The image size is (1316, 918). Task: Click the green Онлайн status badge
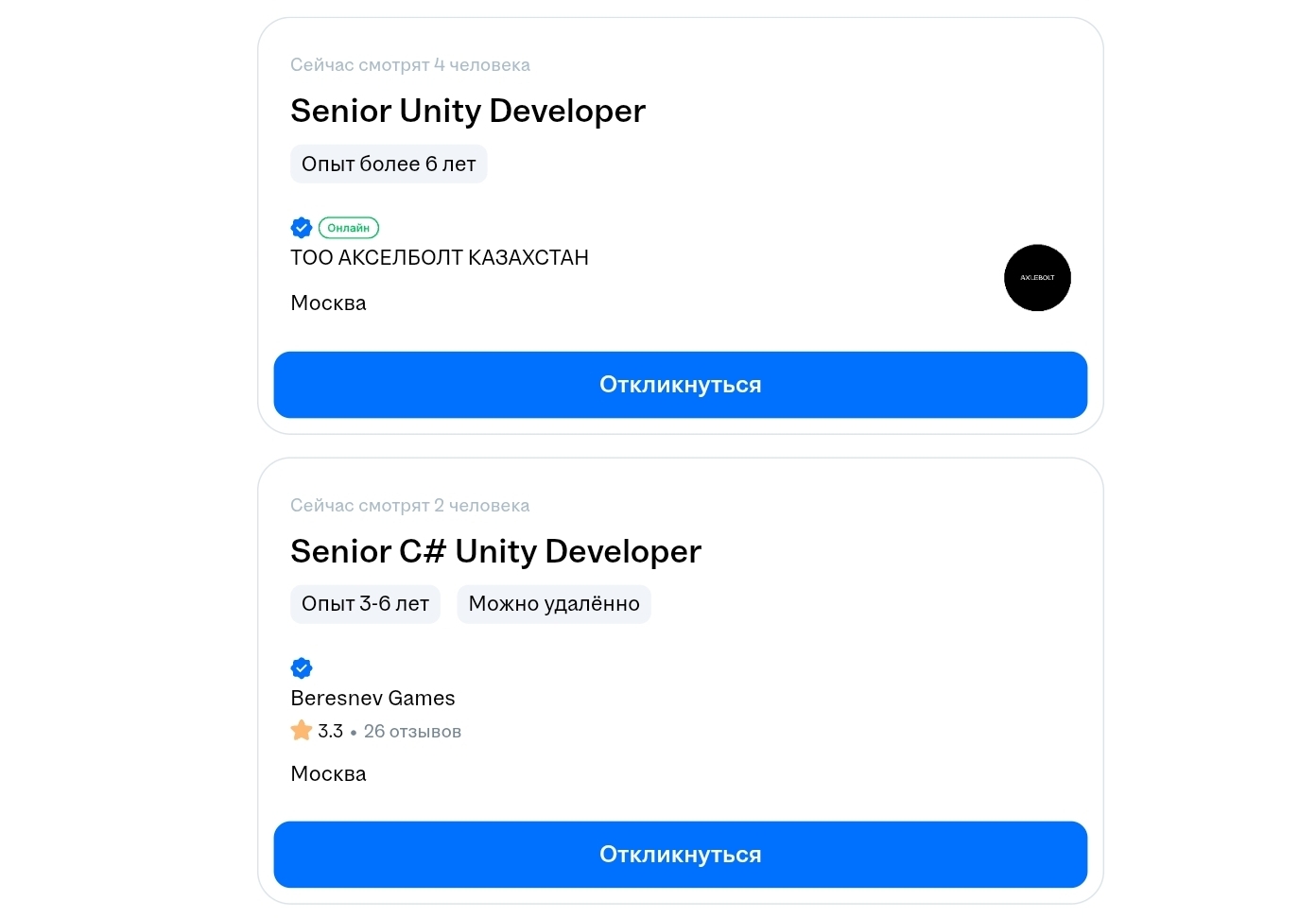(349, 228)
